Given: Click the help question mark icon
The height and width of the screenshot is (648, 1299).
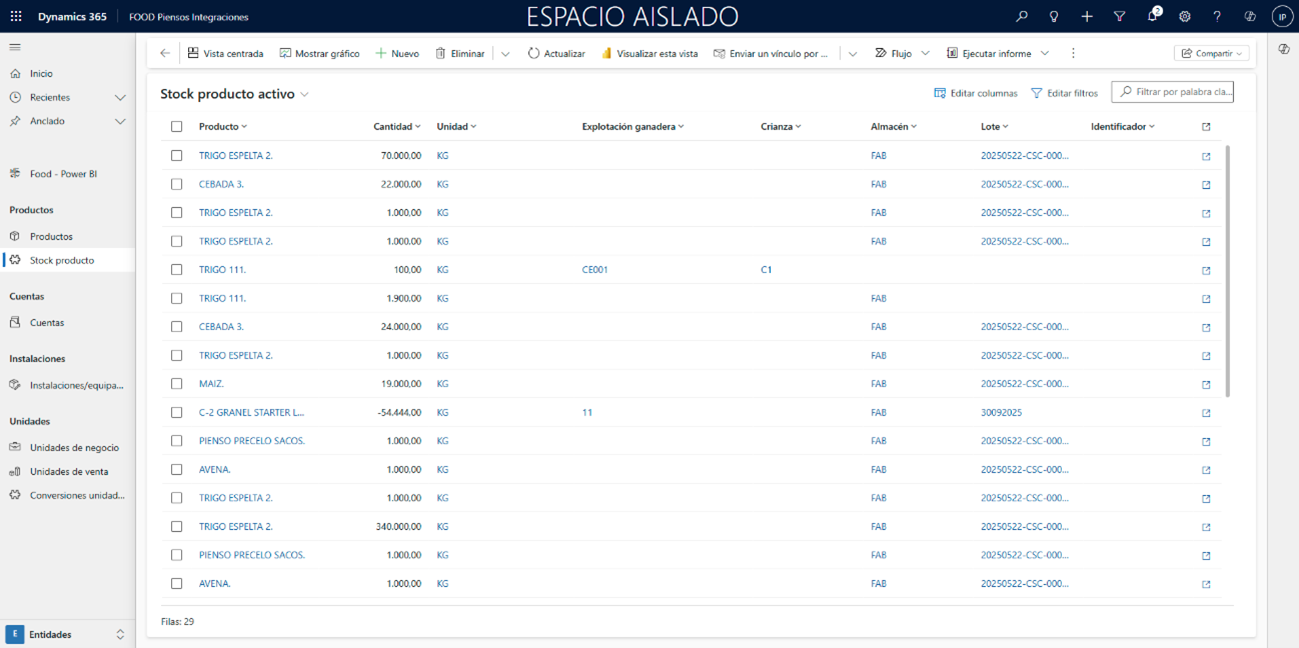Looking at the screenshot, I should [x=1217, y=17].
